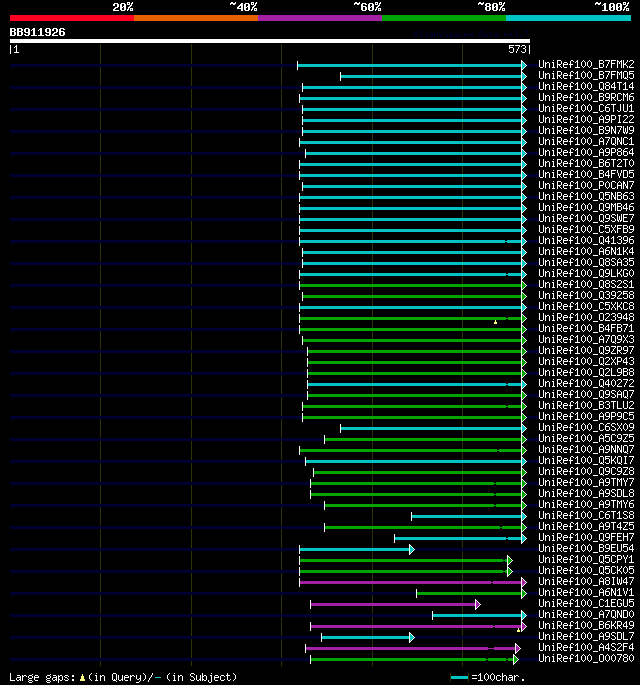Select the UniRef100_C6T1S8 label
This screenshot has height=685, width=640.
click(586, 515)
